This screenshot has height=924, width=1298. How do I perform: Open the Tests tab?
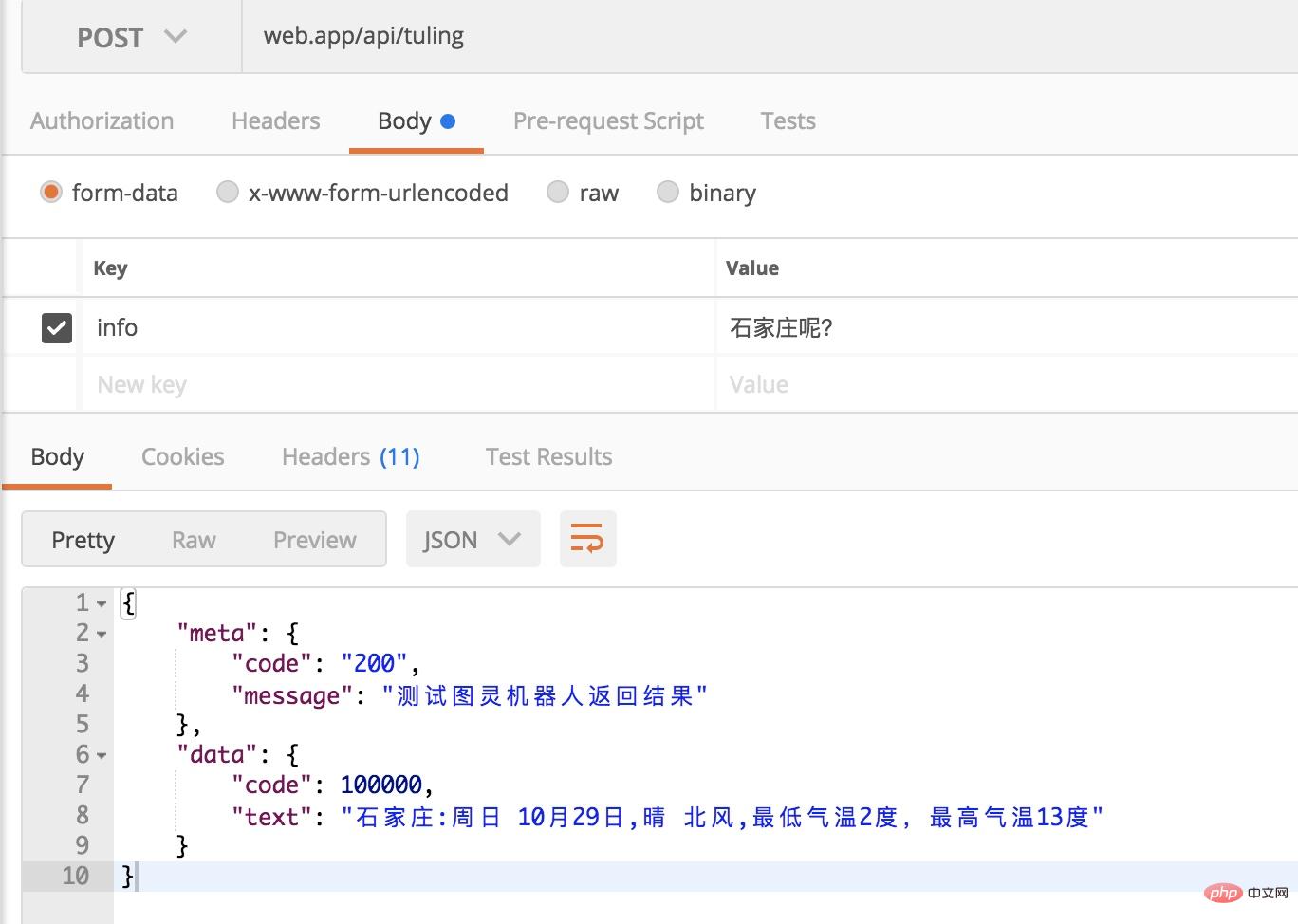point(788,120)
